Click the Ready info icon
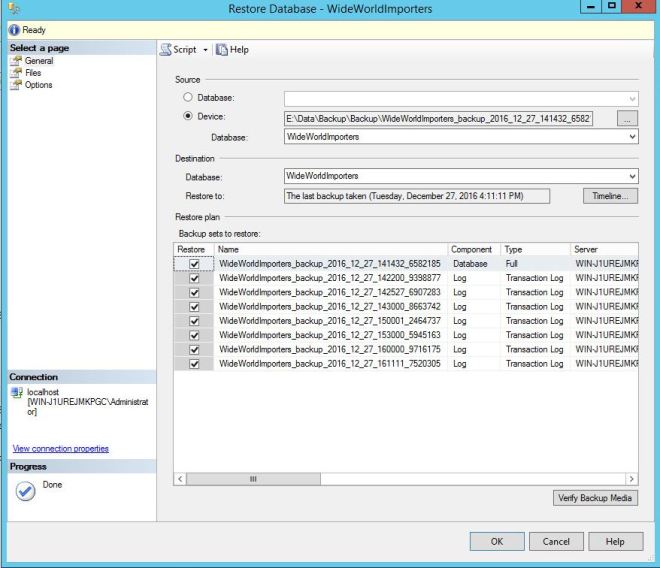The width and height of the screenshot is (660, 568). (x=14, y=30)
